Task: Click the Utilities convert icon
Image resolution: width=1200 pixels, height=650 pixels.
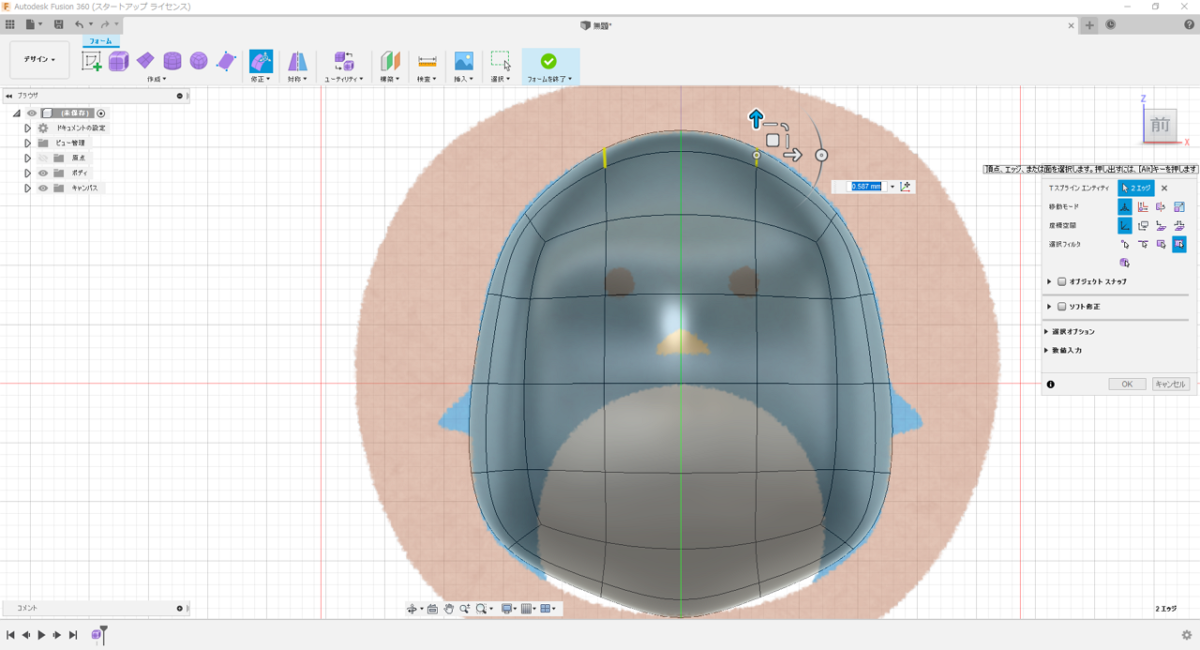Action: 344,61
